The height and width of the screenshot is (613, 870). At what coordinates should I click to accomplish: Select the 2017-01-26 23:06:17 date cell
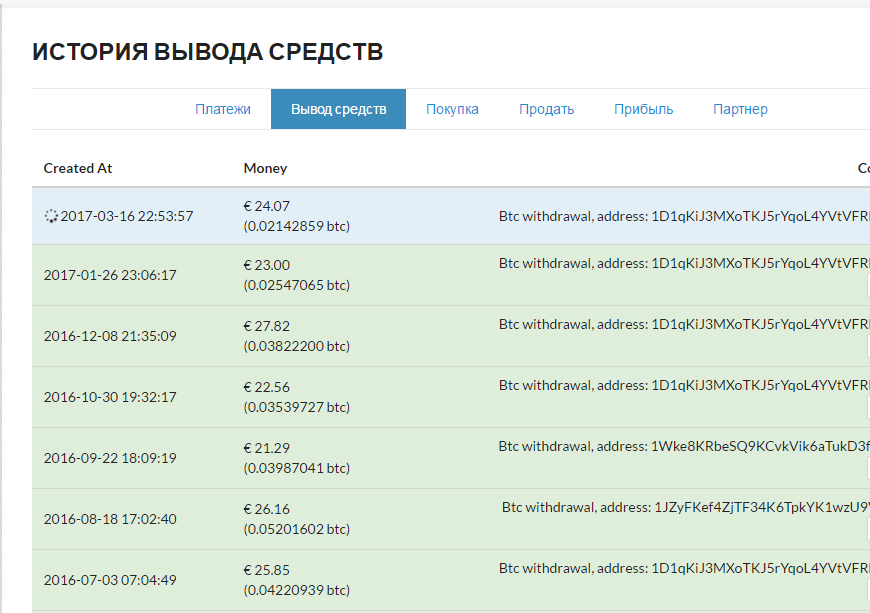pos(110,275)
